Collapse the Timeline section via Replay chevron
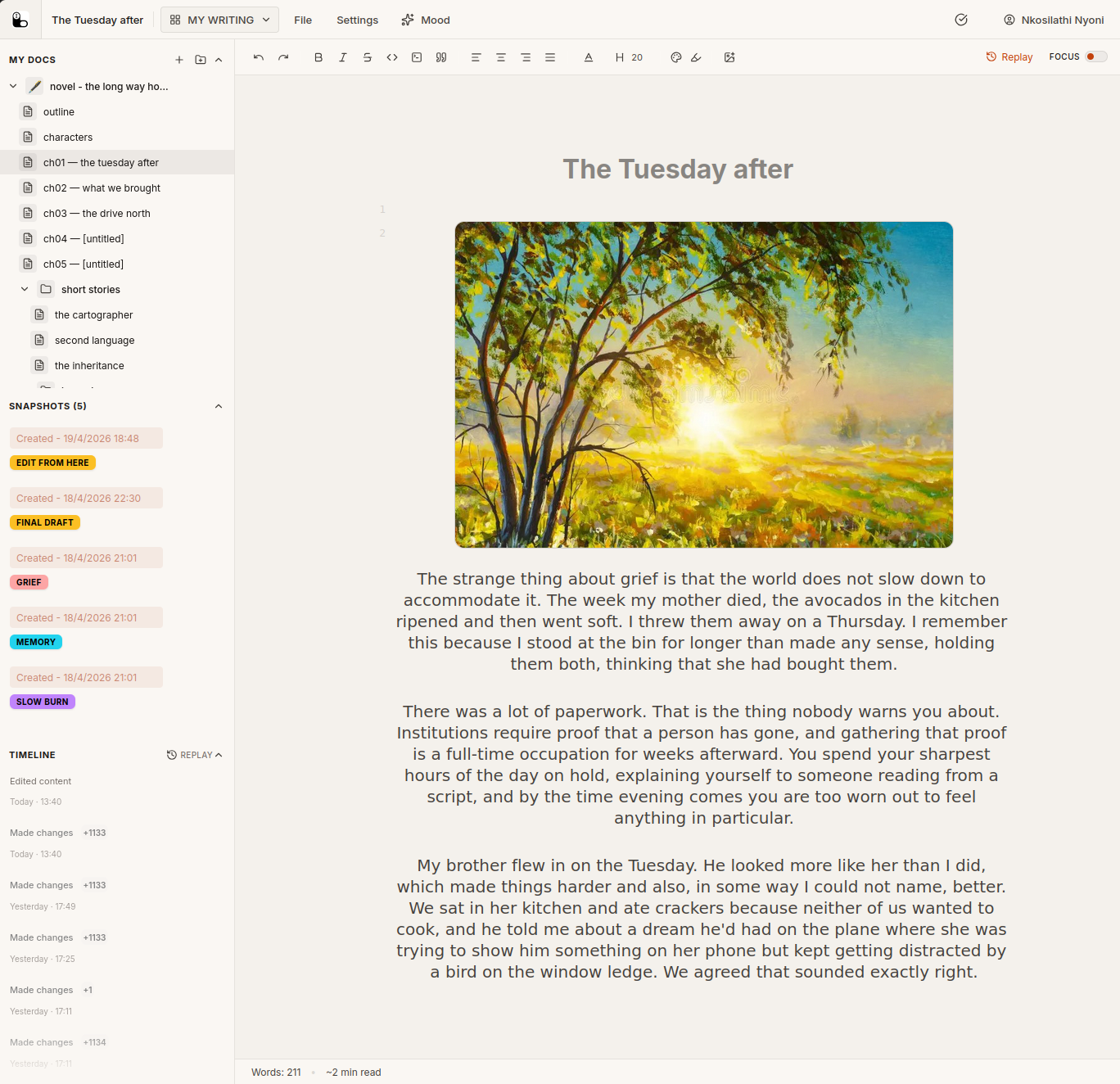The width and height of the screenshot is (1120, 1084). coord(219,755)
